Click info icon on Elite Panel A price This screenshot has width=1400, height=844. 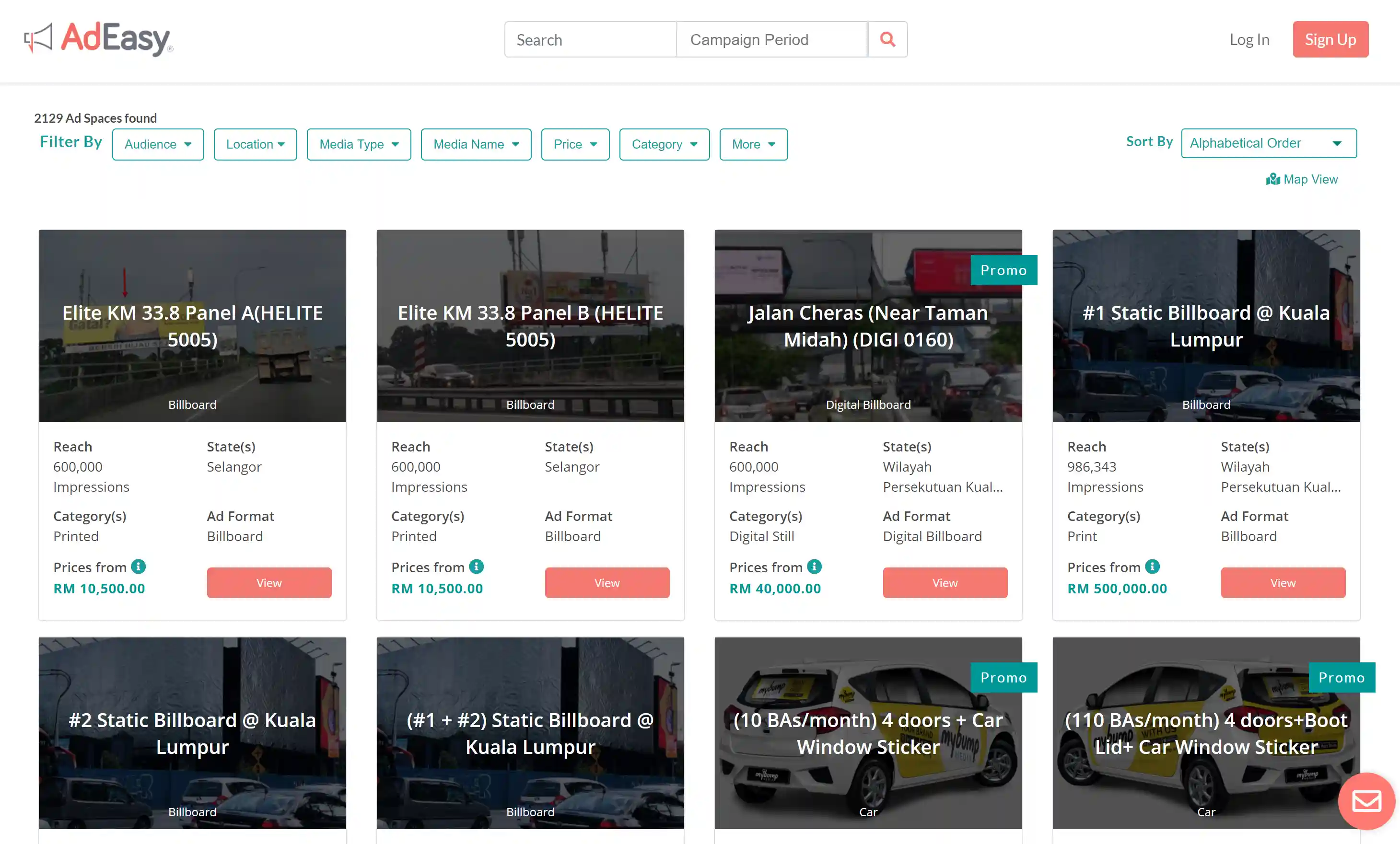(x=138, y=567)
